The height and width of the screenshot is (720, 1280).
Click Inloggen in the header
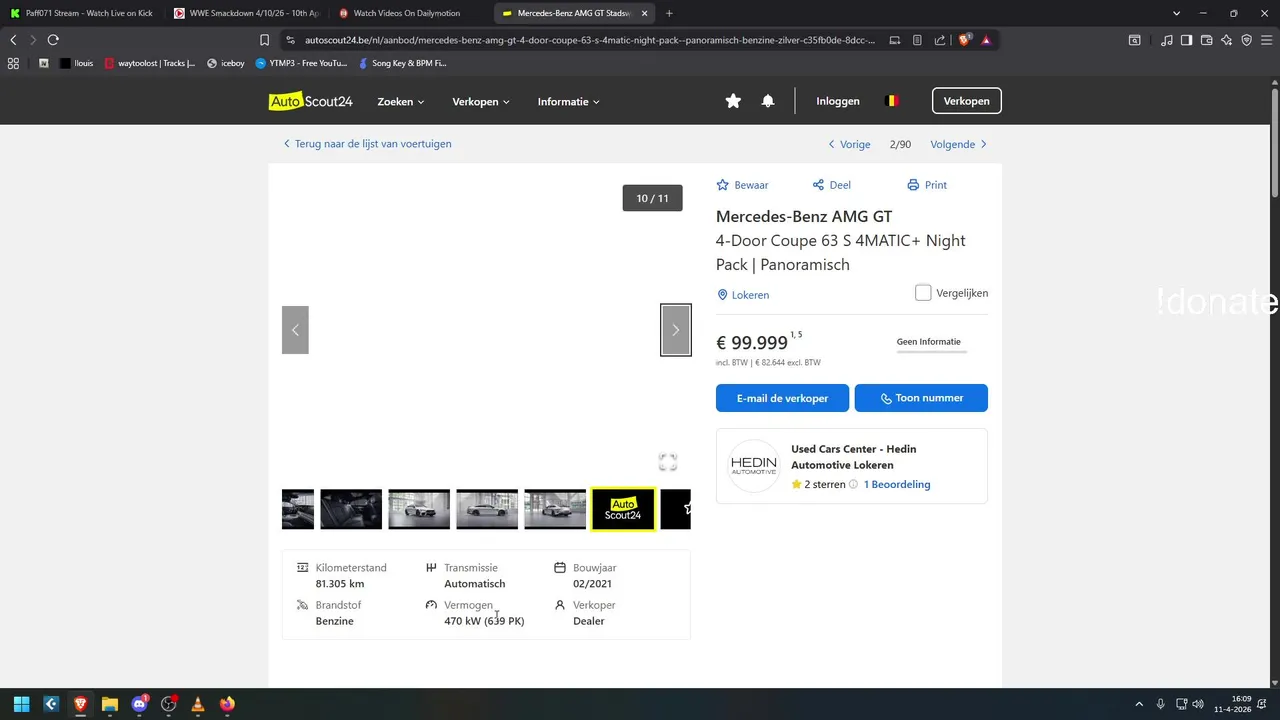[x=838, y=101]
